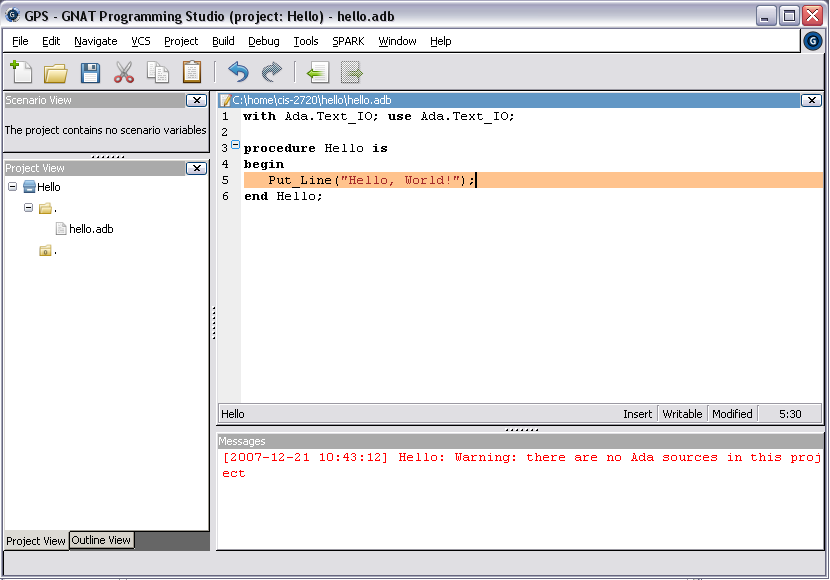Open the Build menu

(x=223, y=41)
